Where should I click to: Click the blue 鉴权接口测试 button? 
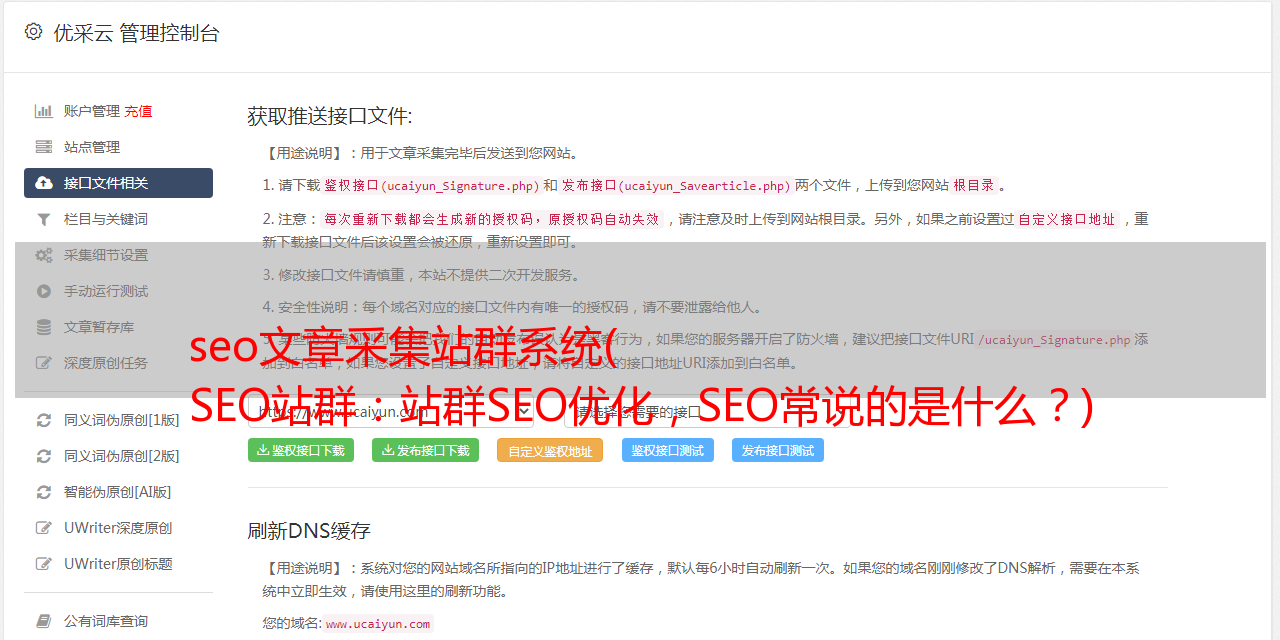coord(668,450)
